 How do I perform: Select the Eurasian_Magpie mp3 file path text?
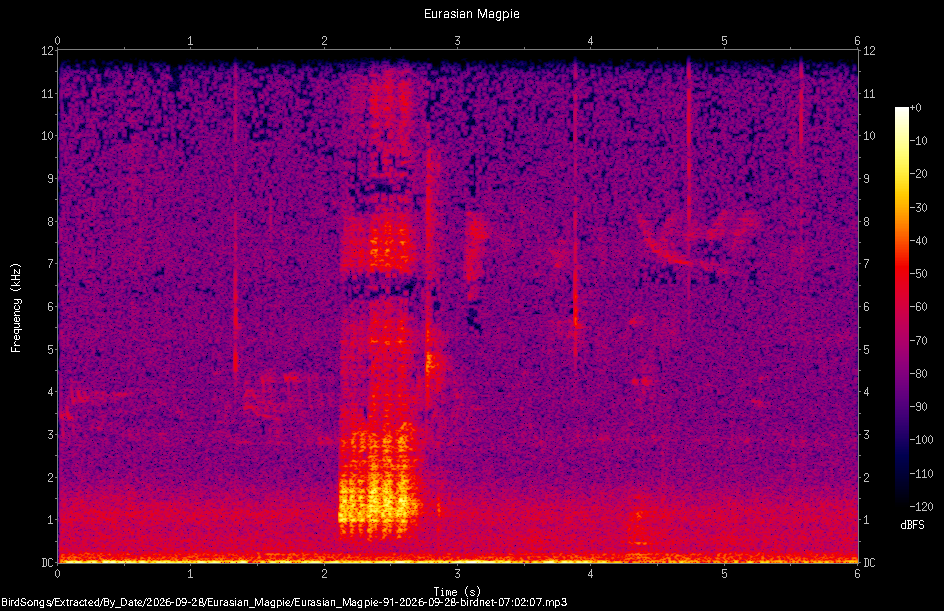[x=284, y=602]
